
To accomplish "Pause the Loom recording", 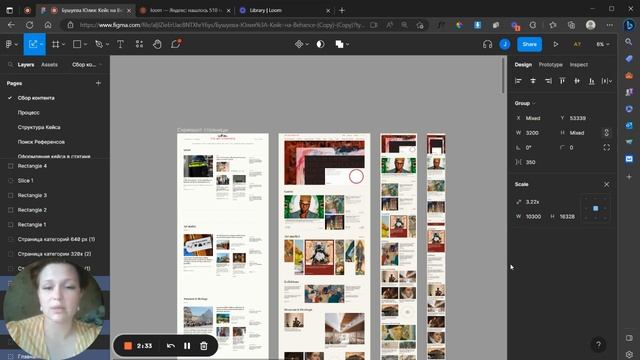I will 187,346.
